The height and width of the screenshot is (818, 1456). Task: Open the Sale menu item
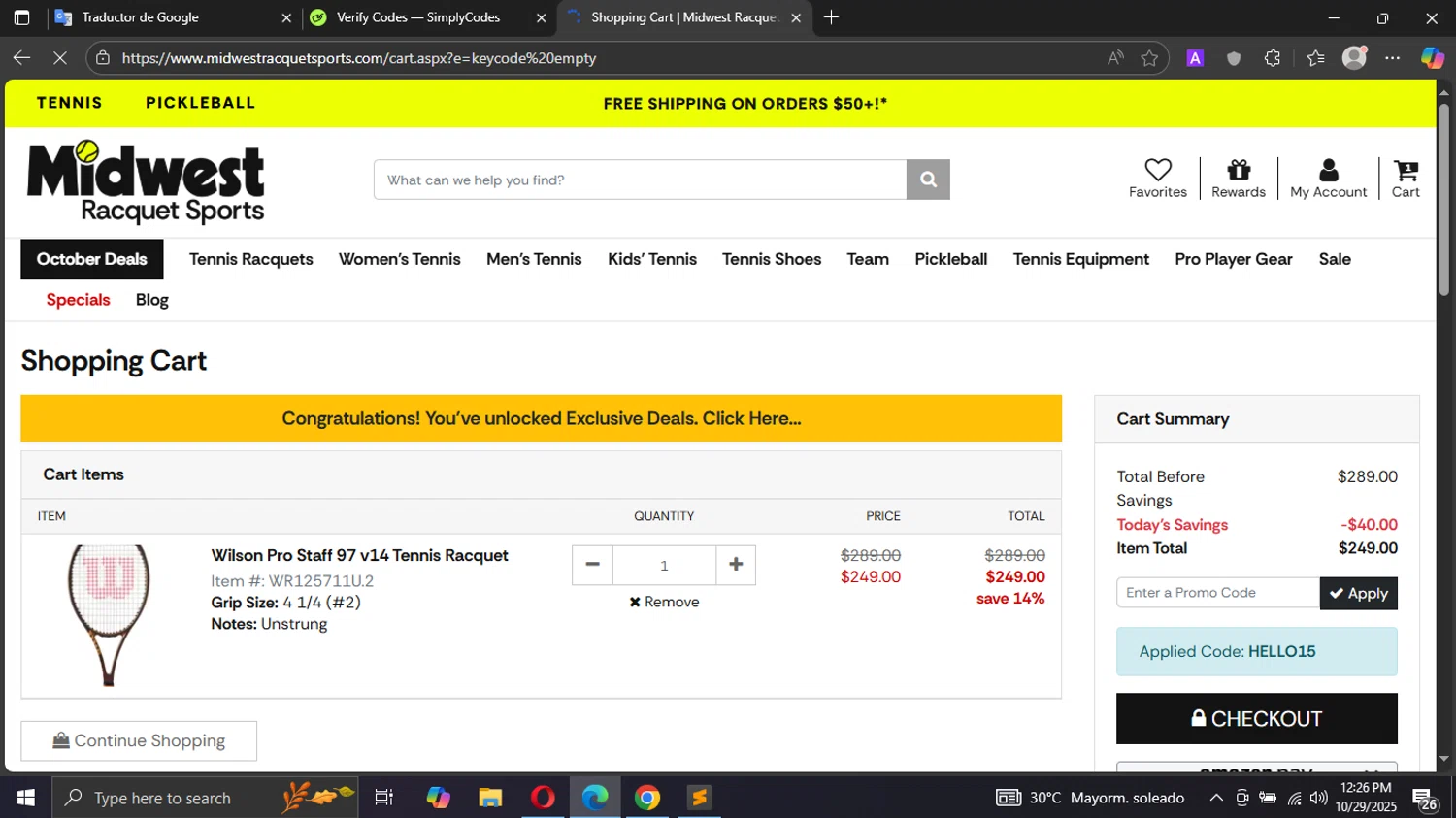pyautogui.click(x=1335, y=259)
